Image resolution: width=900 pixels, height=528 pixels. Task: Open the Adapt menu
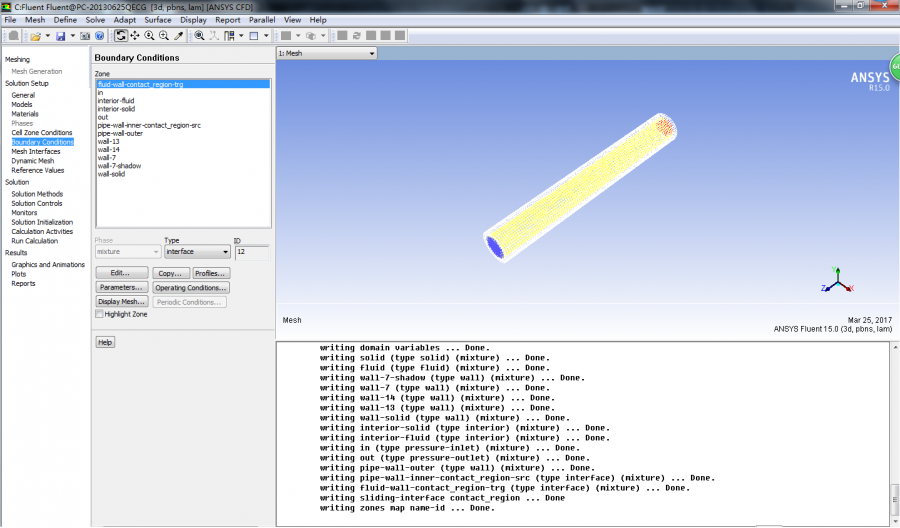[125, 20]
